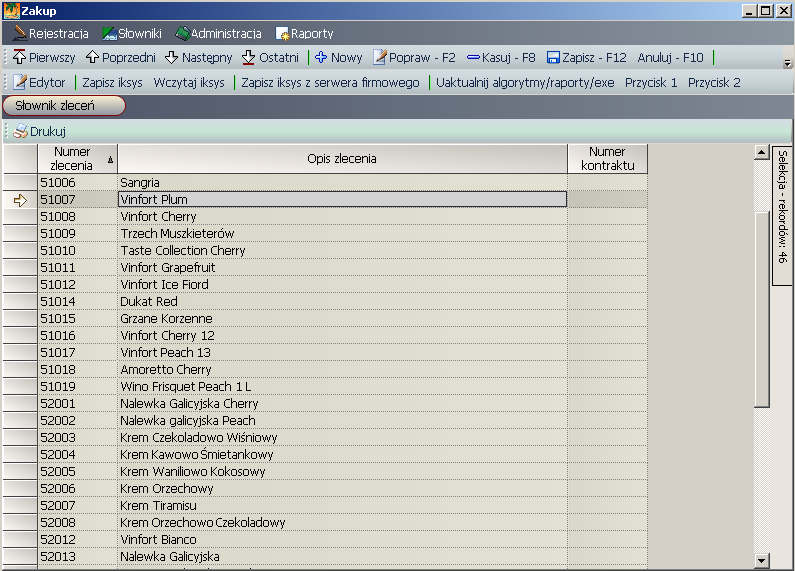The image size is (795, 571).
Task: Click Popraw - F2 label
Action: 422,58
